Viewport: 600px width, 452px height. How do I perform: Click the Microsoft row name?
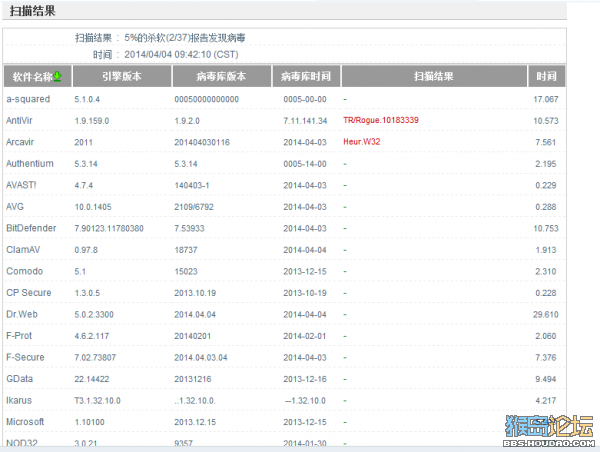(x=25, y=422)
